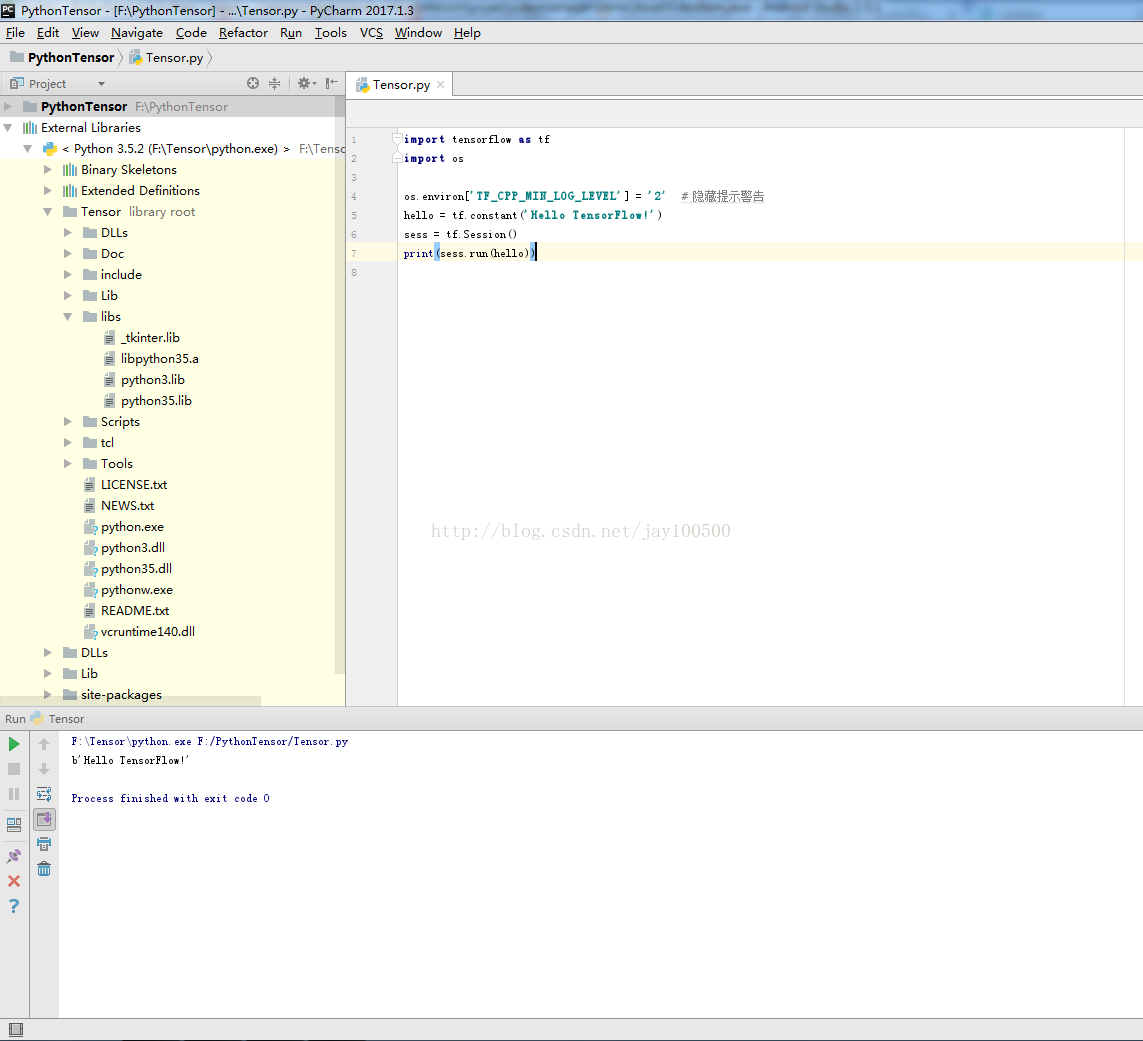Click the Project panel horizontal scrollbar

coord(130,701)
